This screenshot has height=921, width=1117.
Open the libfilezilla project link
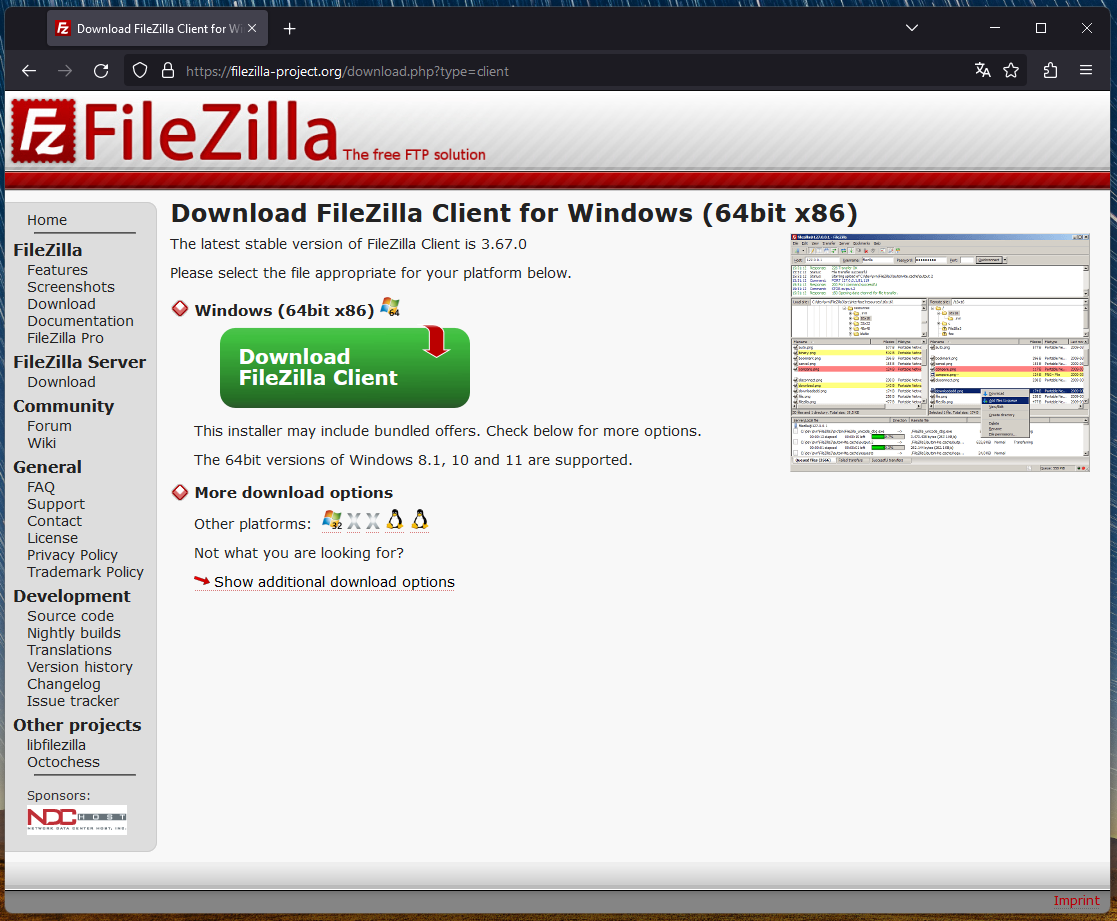[x=56, y=745]
